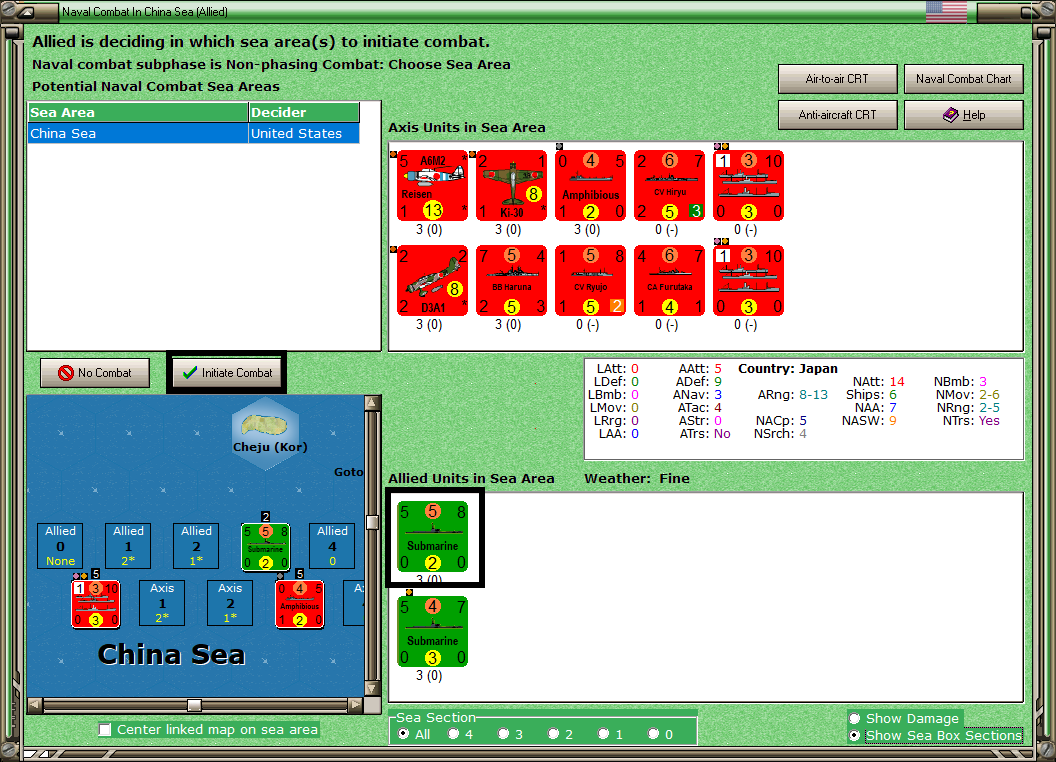Screen dimensions: 1056x762
Task: Select sea section 1 radio button
Action: tap(603, 734)
